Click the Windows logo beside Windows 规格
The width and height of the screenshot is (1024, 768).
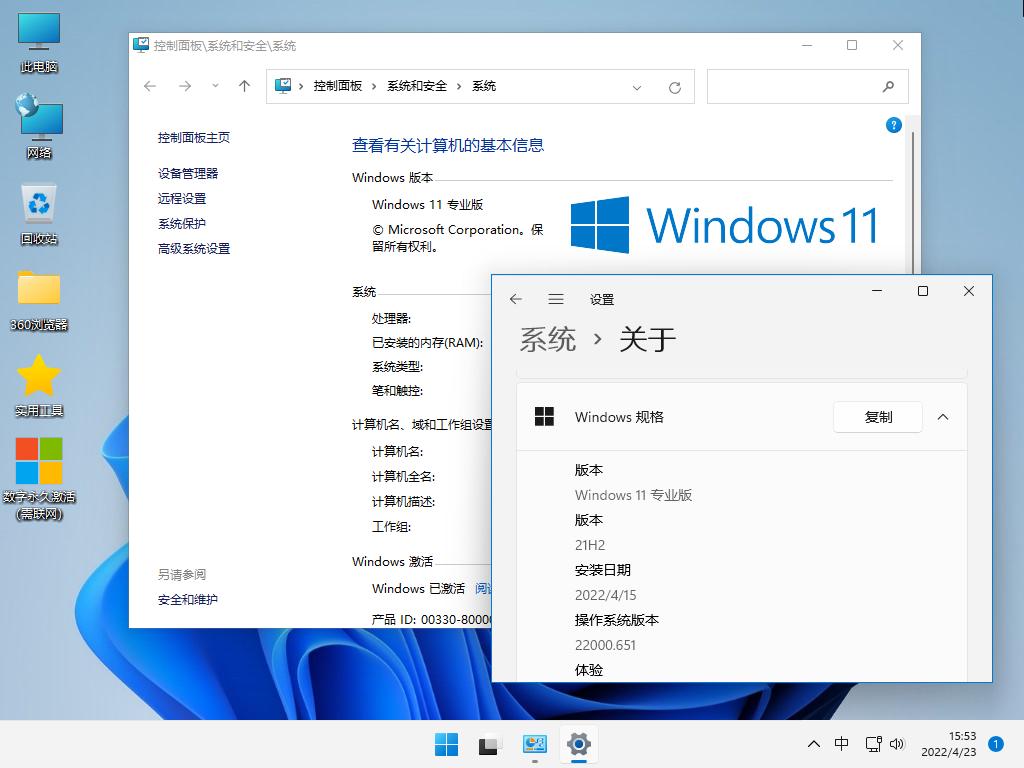point(544,417)
